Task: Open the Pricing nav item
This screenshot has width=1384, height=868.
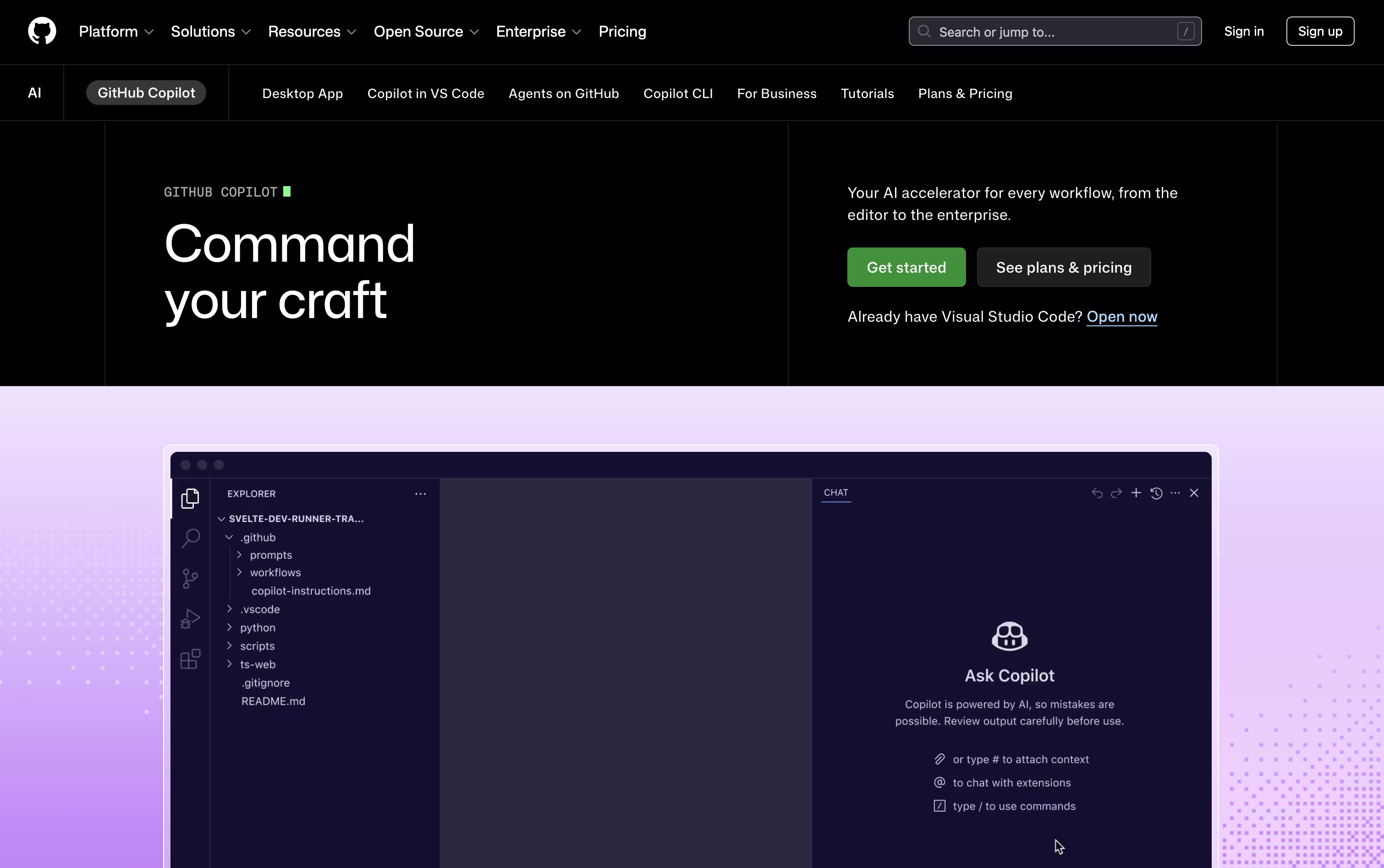Action: click(622, 32)
